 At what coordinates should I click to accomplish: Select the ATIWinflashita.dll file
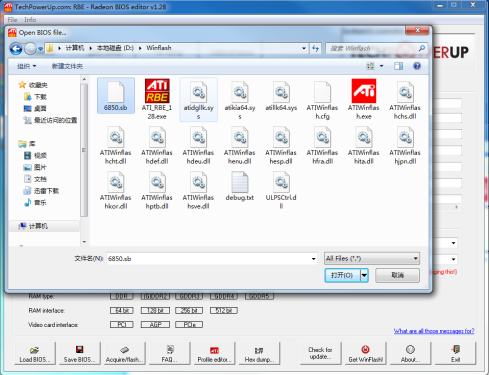tap(364, 145)
